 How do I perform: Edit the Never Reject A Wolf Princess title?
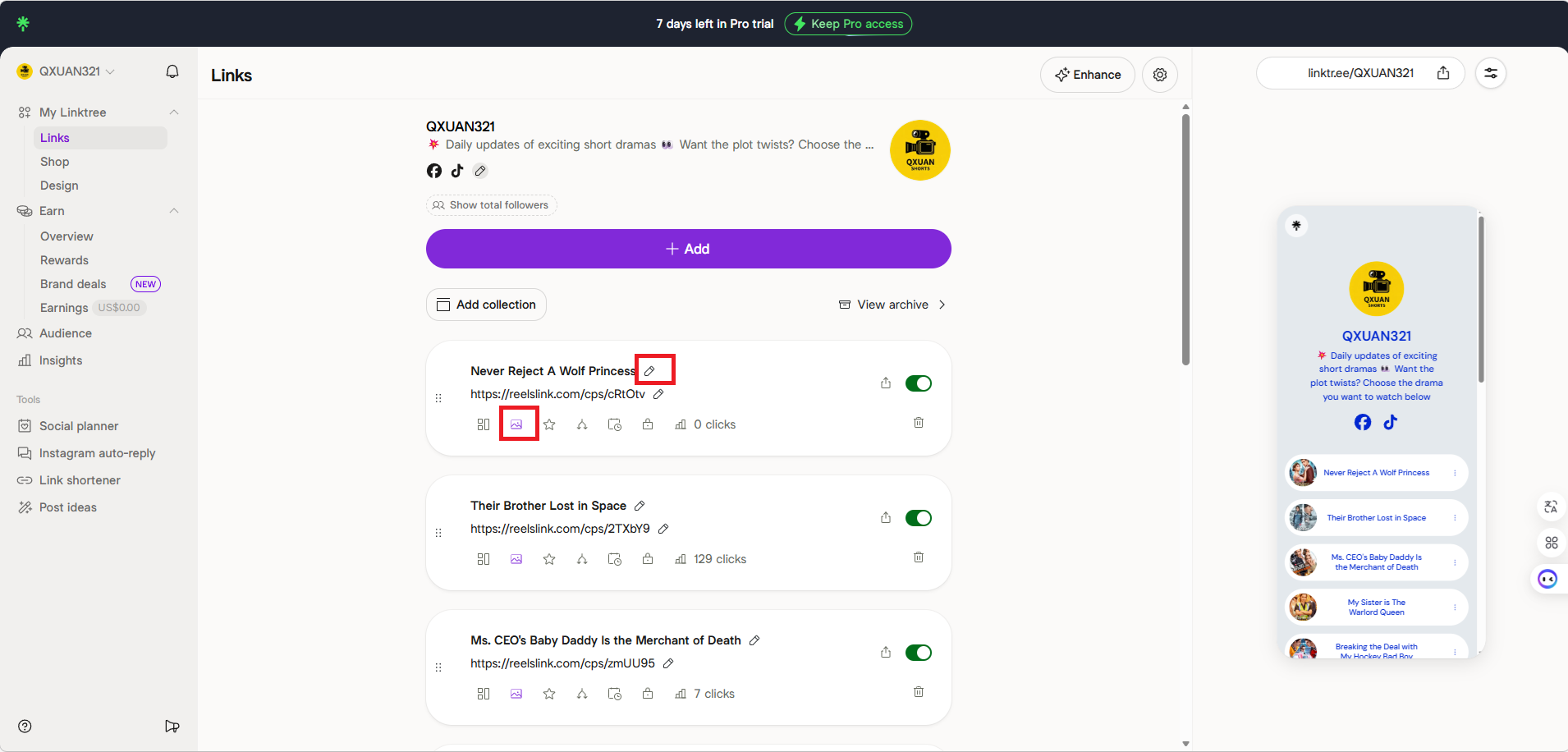pos(649,371)
